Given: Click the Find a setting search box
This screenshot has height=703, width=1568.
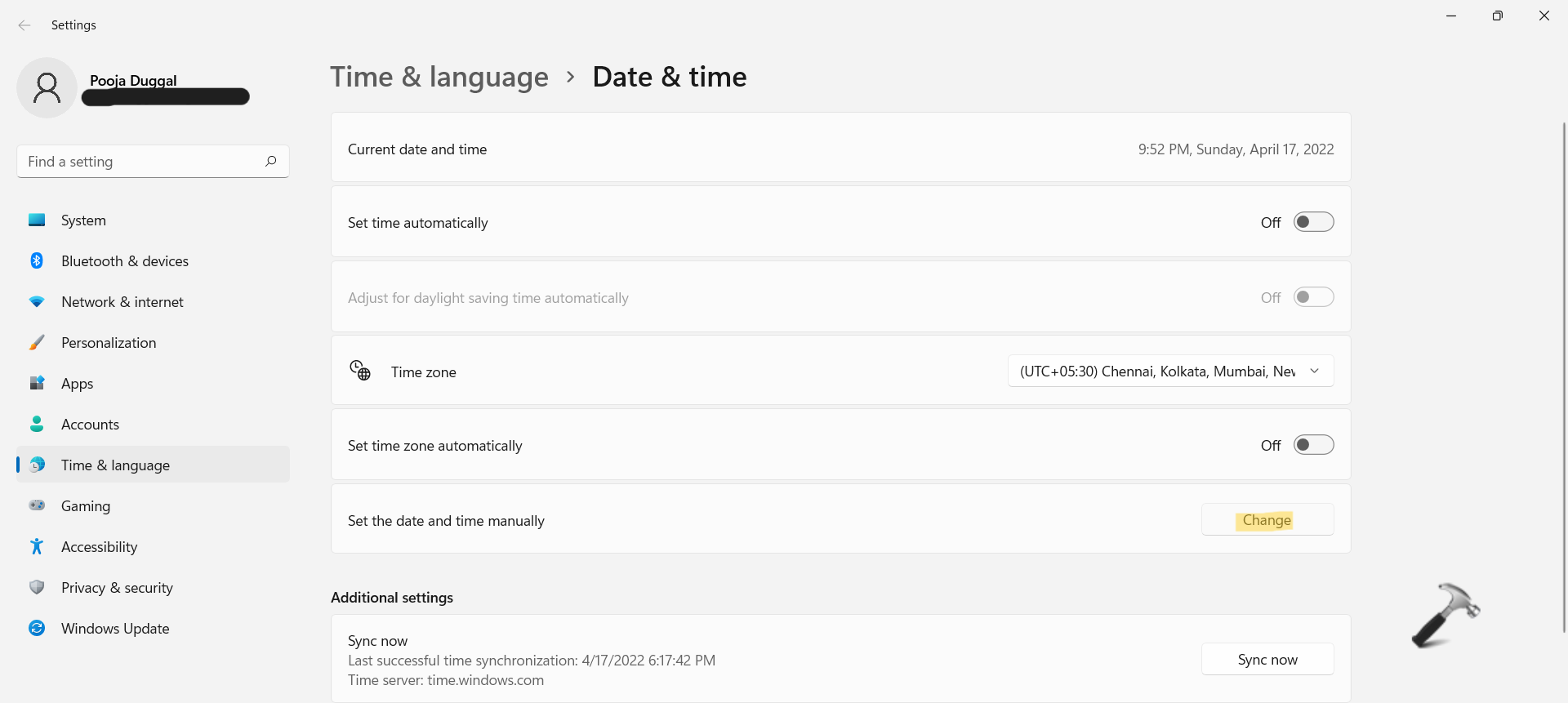Looking at the screenshot, I should (143, 162).
